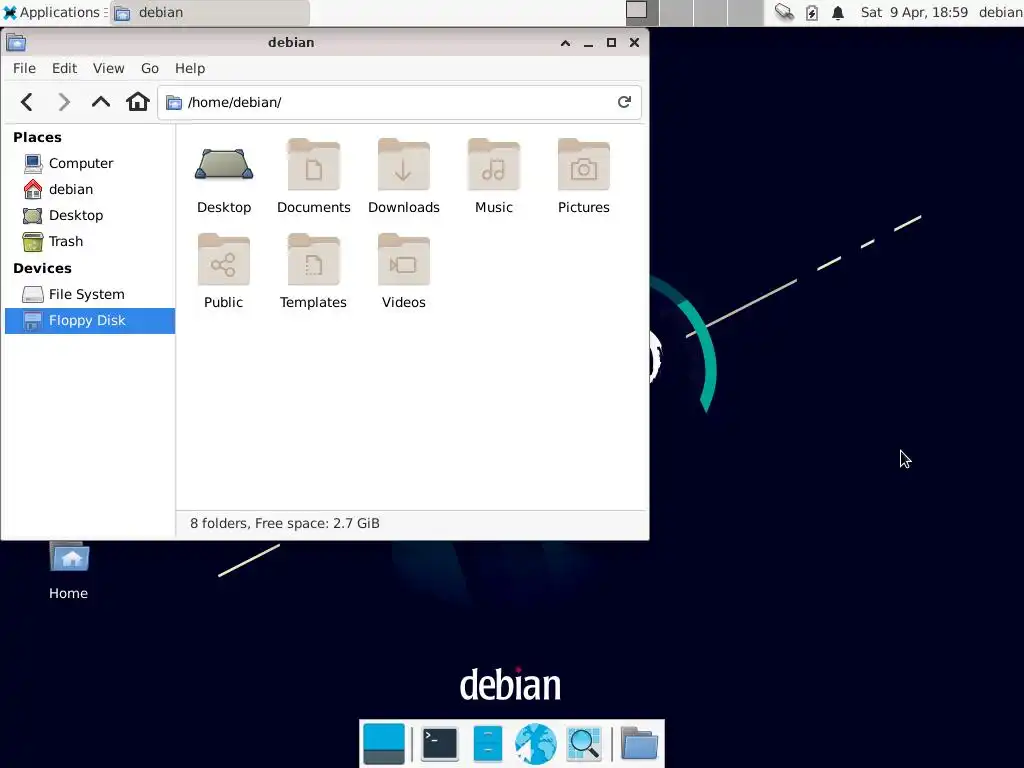Launch Web Browser from the dock
Screen dimensions: 1024x768
tap(536, 744)
